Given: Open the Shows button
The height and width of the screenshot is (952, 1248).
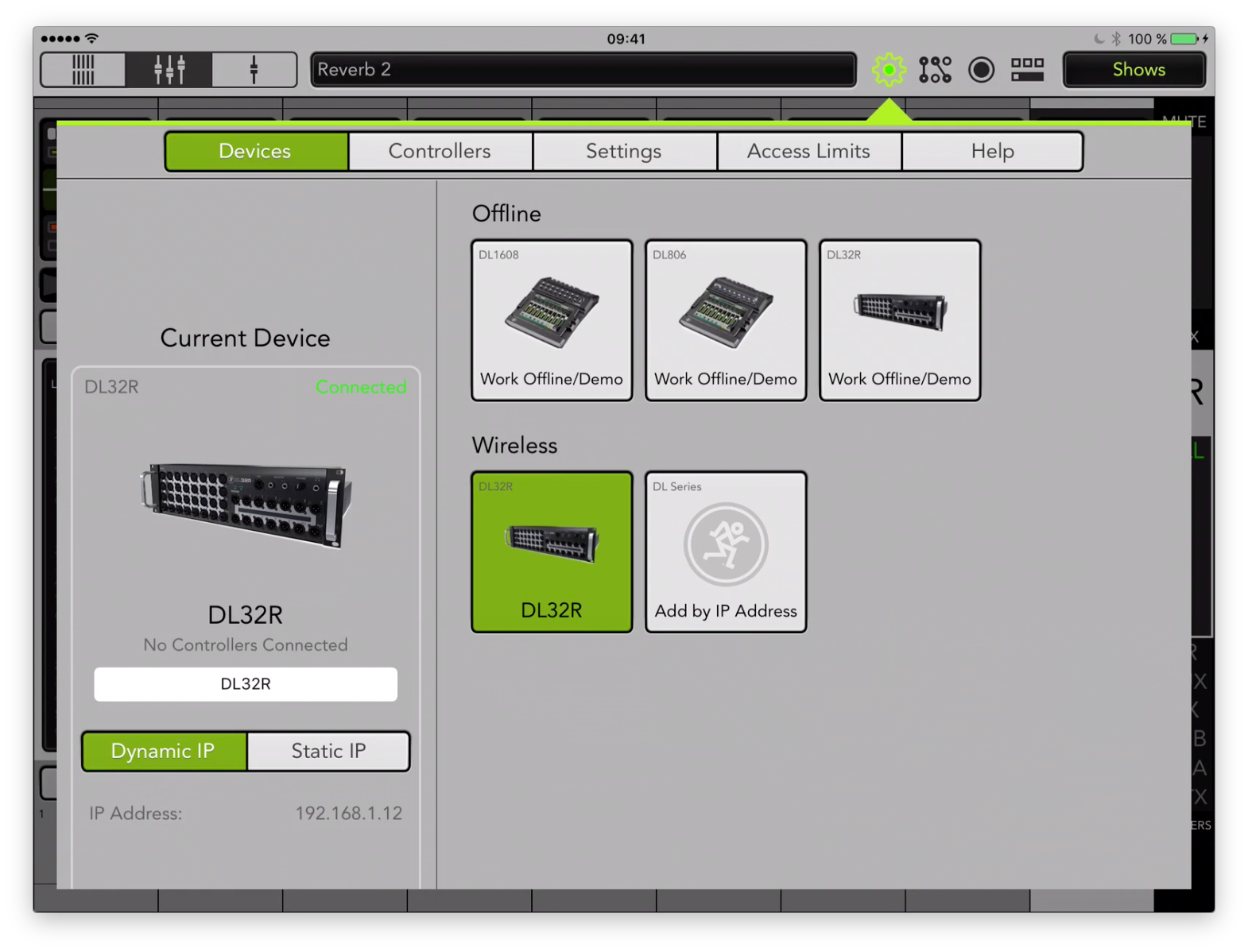Looking at the screenshot, I should (x=1134, y=70).
